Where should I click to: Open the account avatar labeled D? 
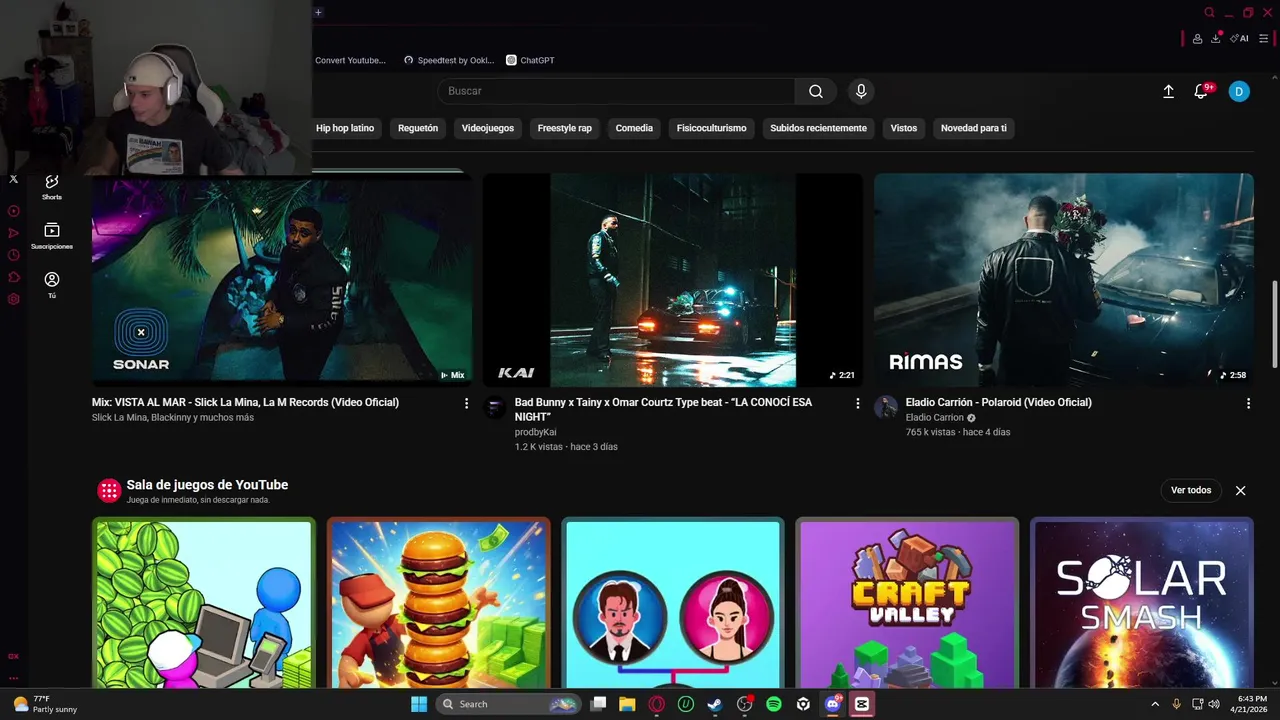click(1239, 91)
